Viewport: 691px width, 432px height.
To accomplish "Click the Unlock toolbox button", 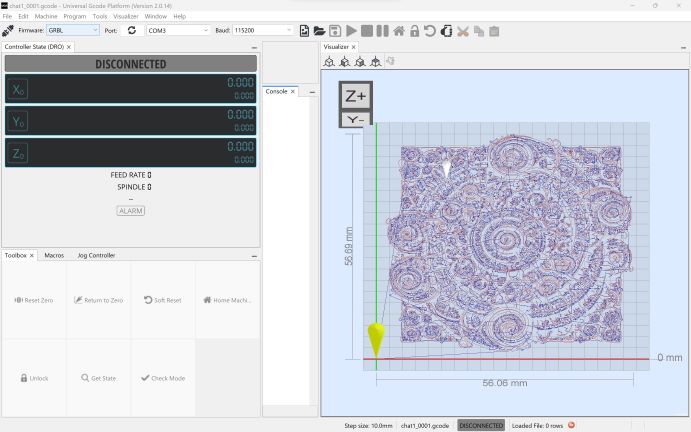I will [x=34, y=378].
